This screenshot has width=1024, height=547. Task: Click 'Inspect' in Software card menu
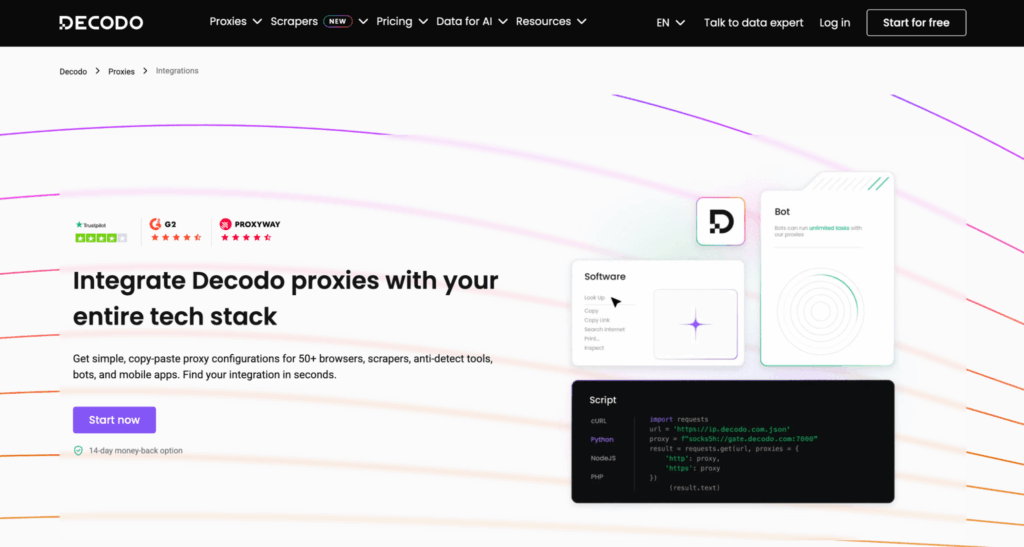tap(594, 348)
